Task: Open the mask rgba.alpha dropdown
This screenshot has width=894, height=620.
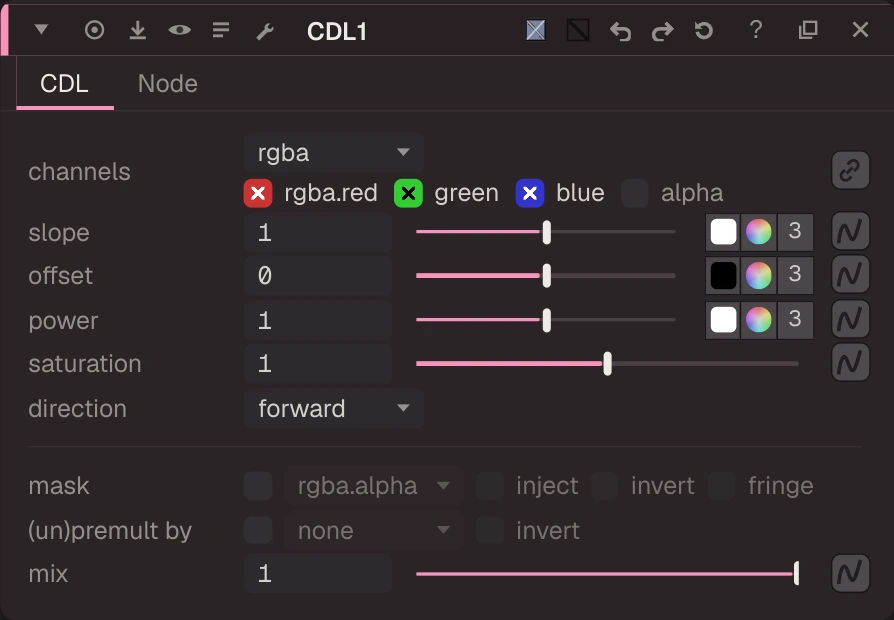Action: [373, 486]
